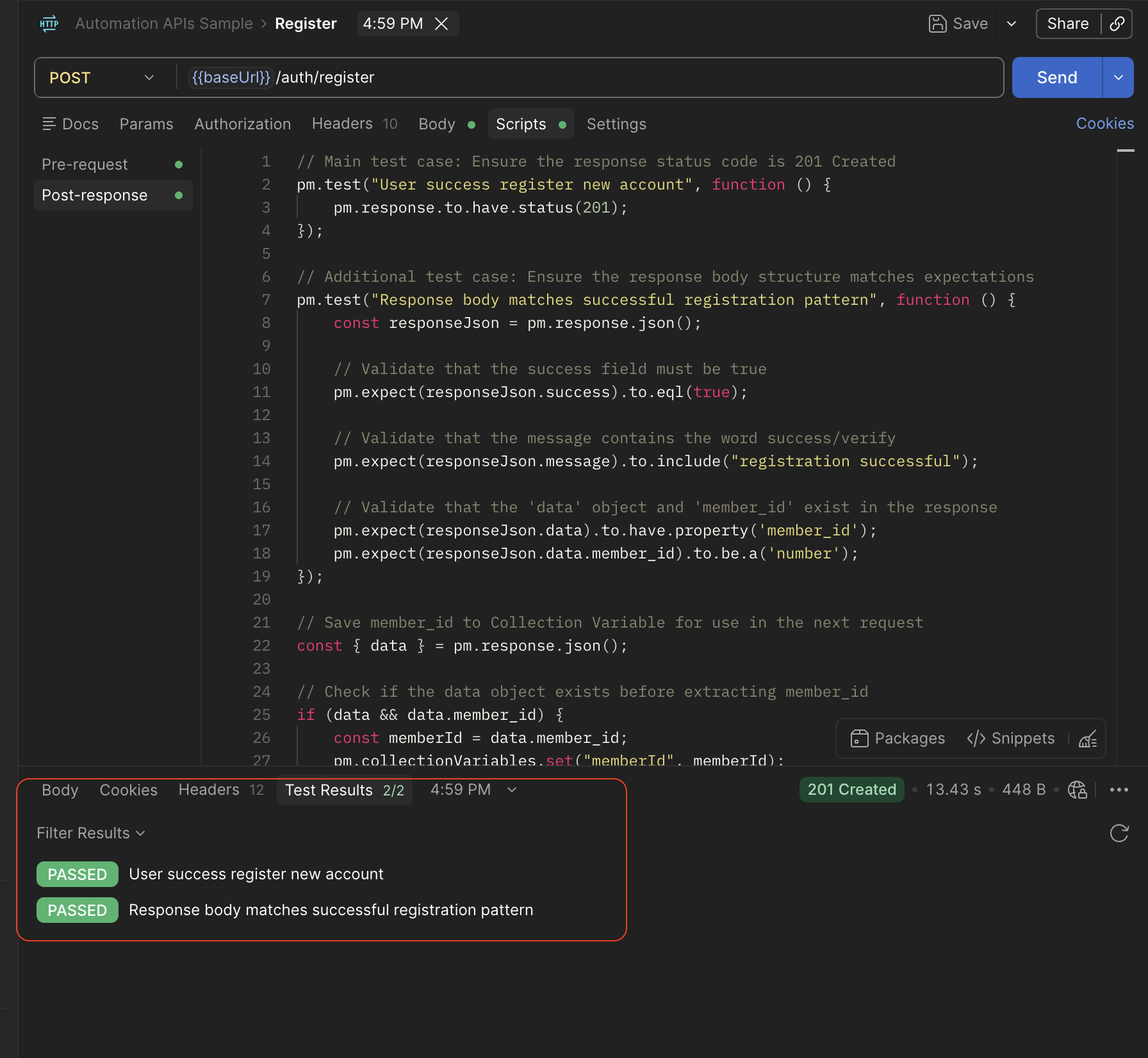Click the 13.43 s response time
Viewport: 1148px width, 1058px height.
[953, 790]
